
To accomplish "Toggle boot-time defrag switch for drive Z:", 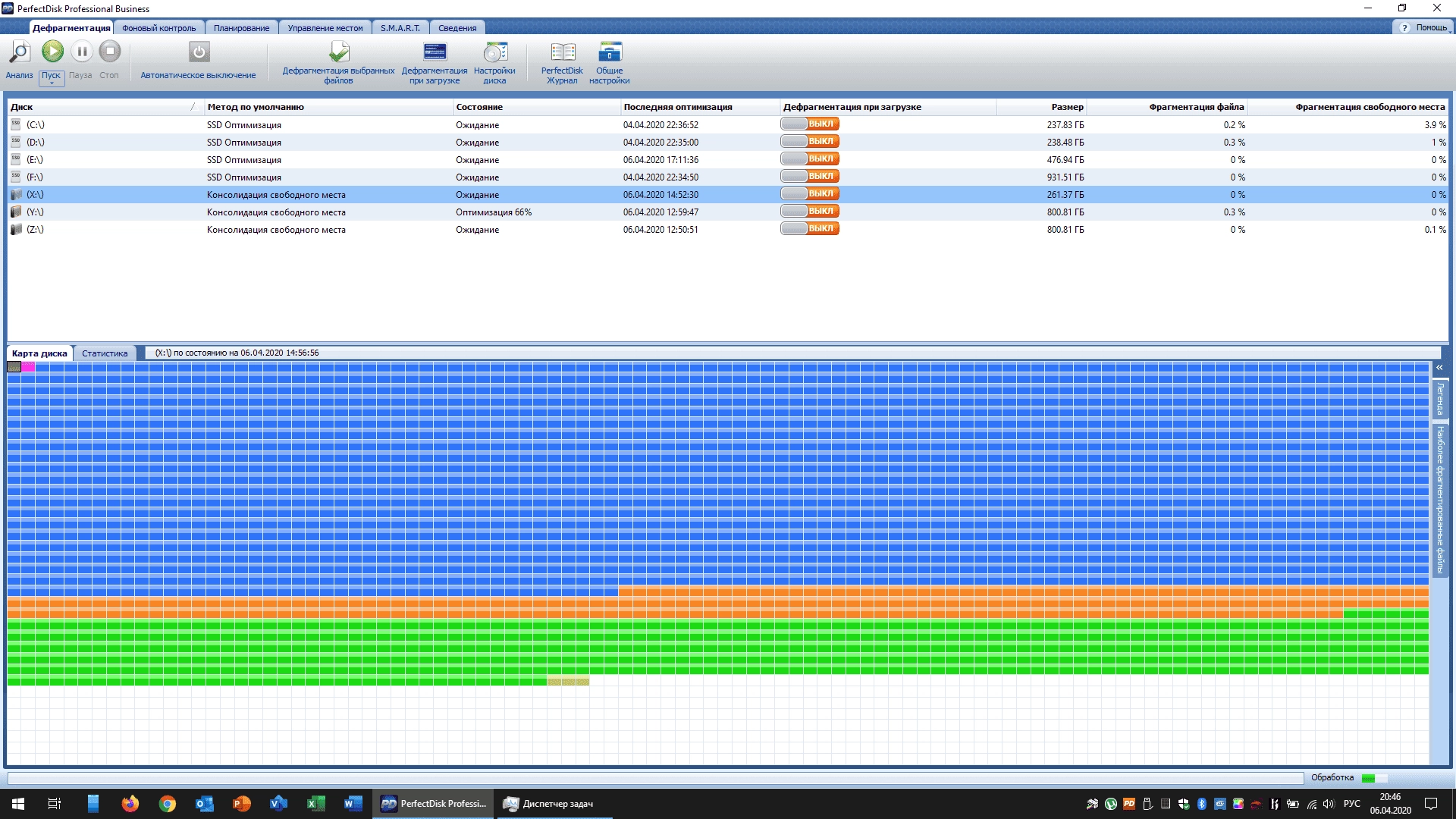I will coord(810,228).
